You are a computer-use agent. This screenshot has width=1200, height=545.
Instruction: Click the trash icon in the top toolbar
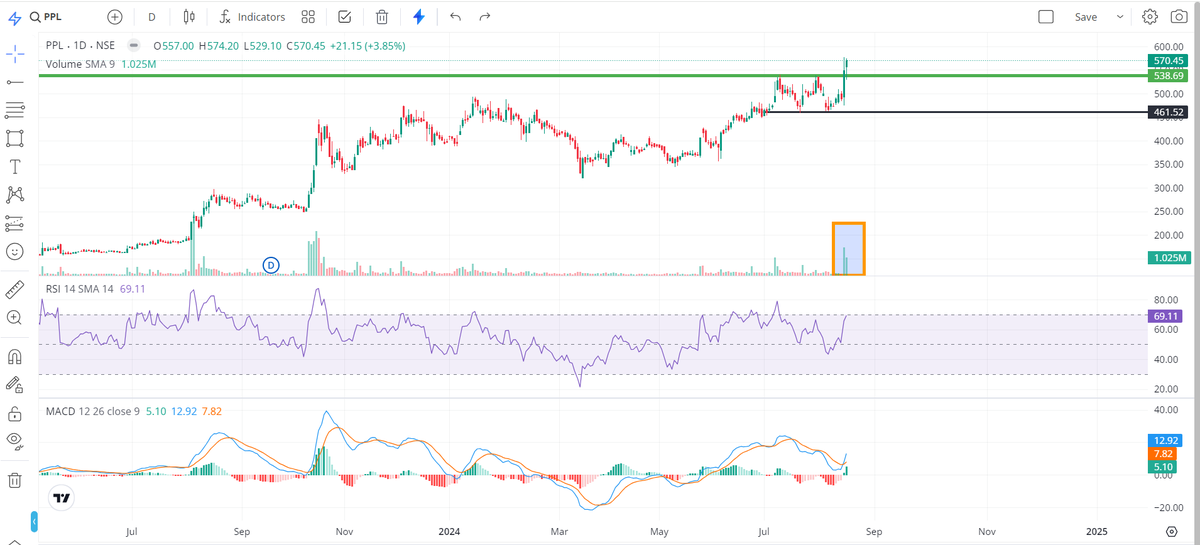(382, 17)
